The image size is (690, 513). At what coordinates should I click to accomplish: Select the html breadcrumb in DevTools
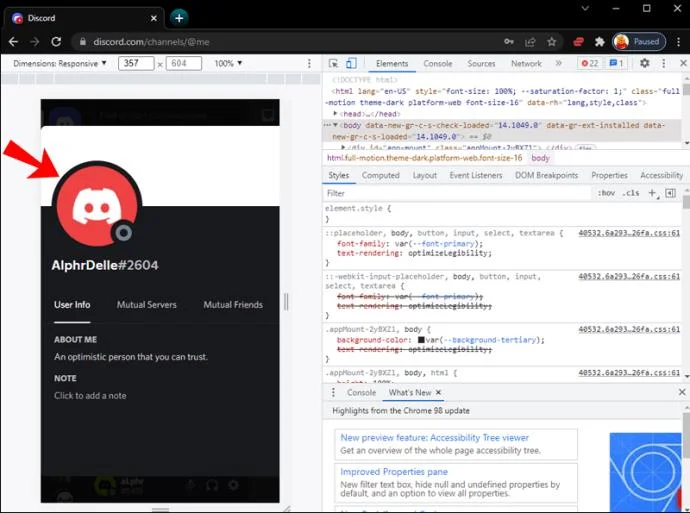[x=424, y=158]
